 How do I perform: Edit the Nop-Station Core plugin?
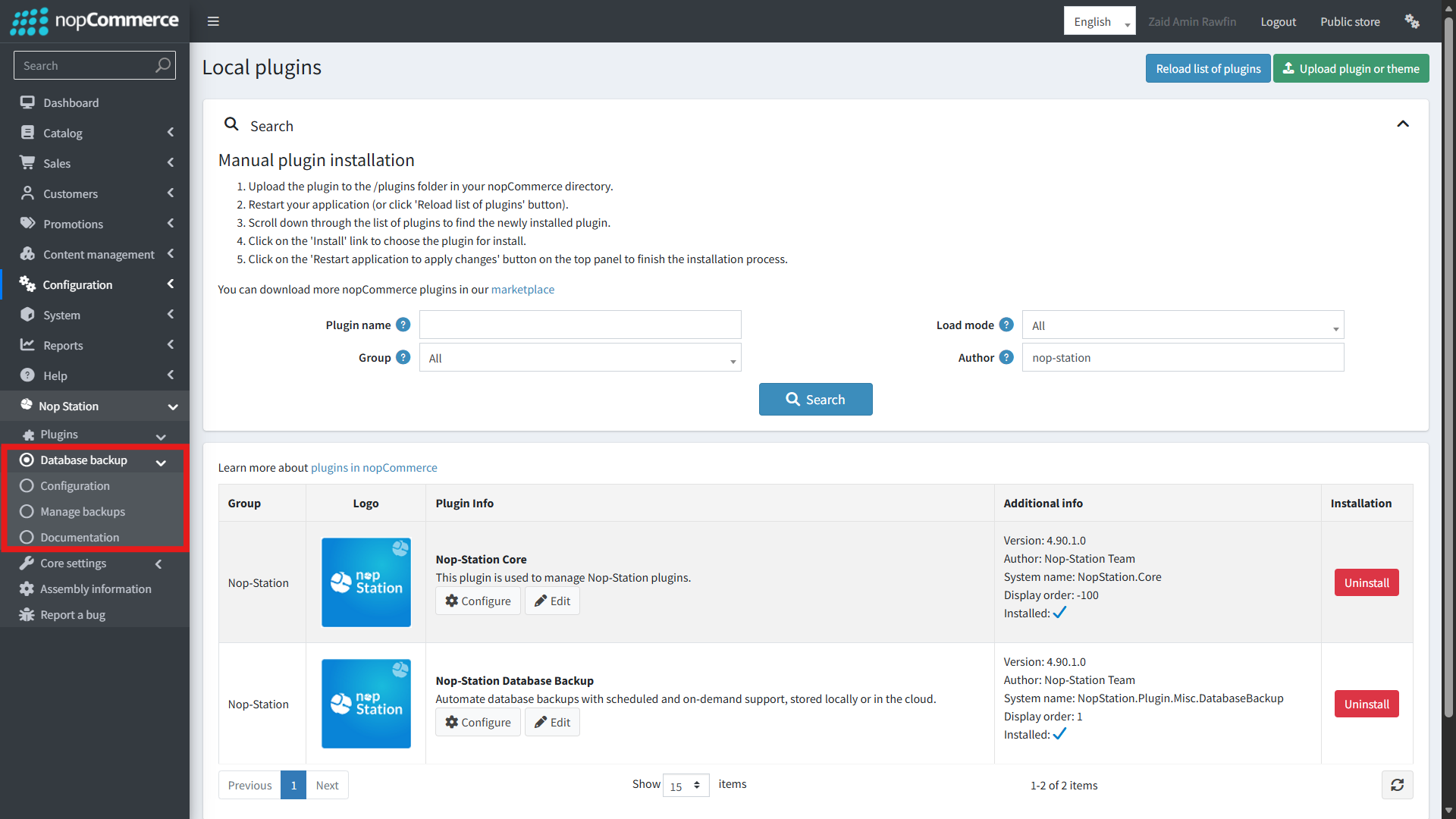coord(552,601)
